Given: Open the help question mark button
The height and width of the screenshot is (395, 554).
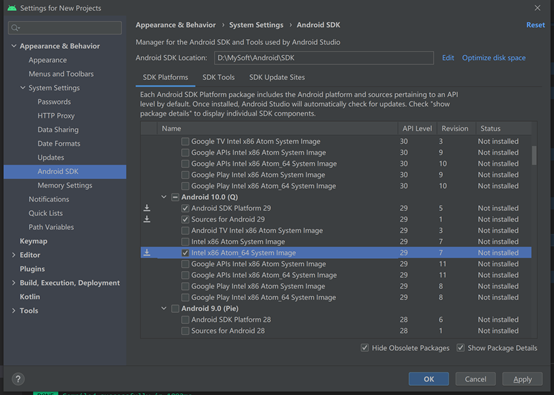Looking at the screenshot, I should [x=18, y=379].
